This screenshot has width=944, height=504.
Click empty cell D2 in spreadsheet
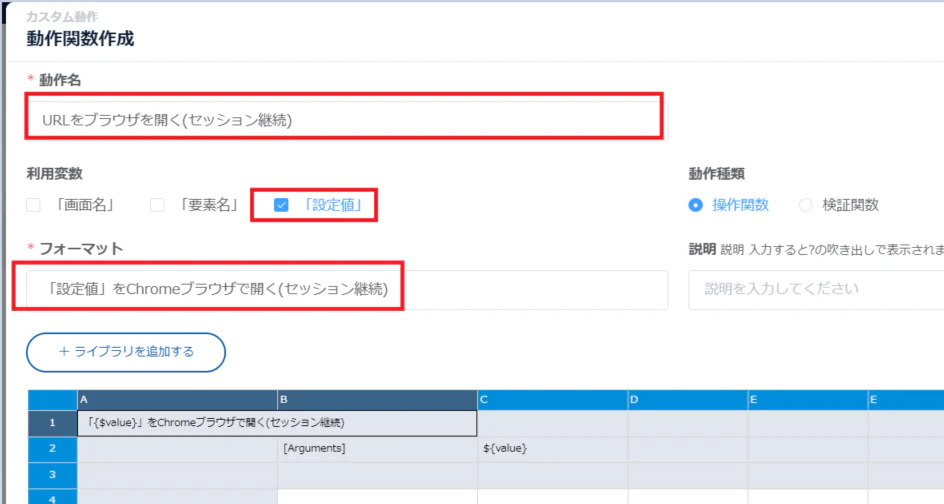pos(688,449)
